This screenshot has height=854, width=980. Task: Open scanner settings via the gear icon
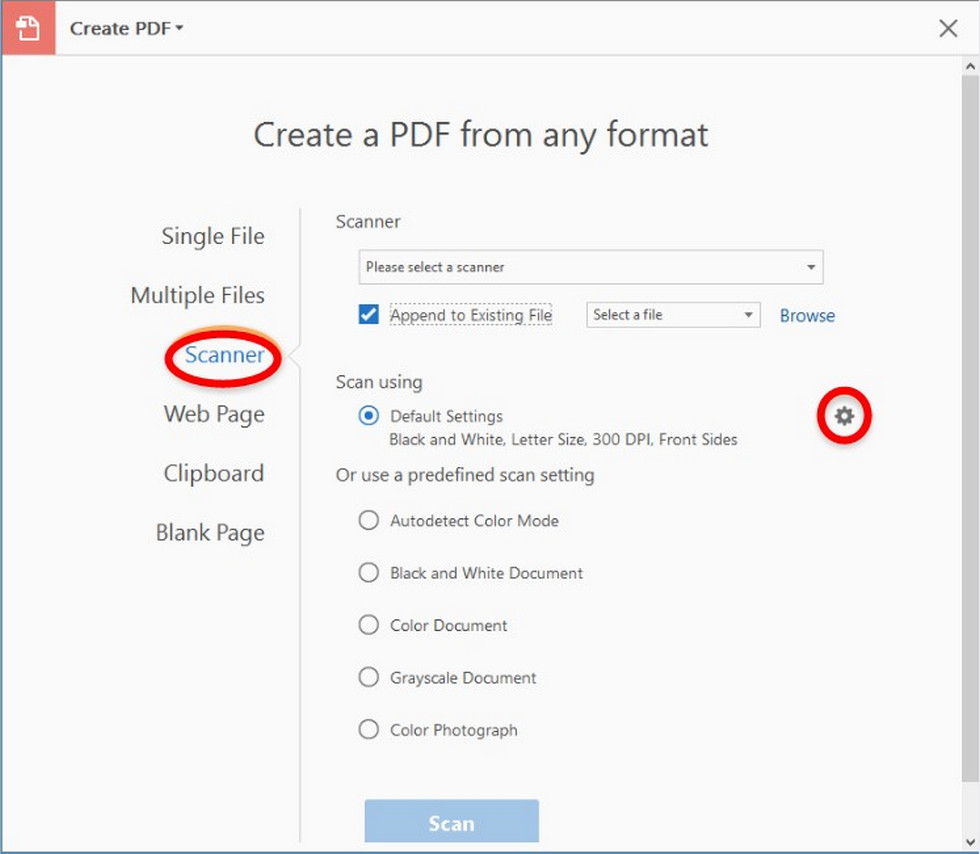coord(844,417)
